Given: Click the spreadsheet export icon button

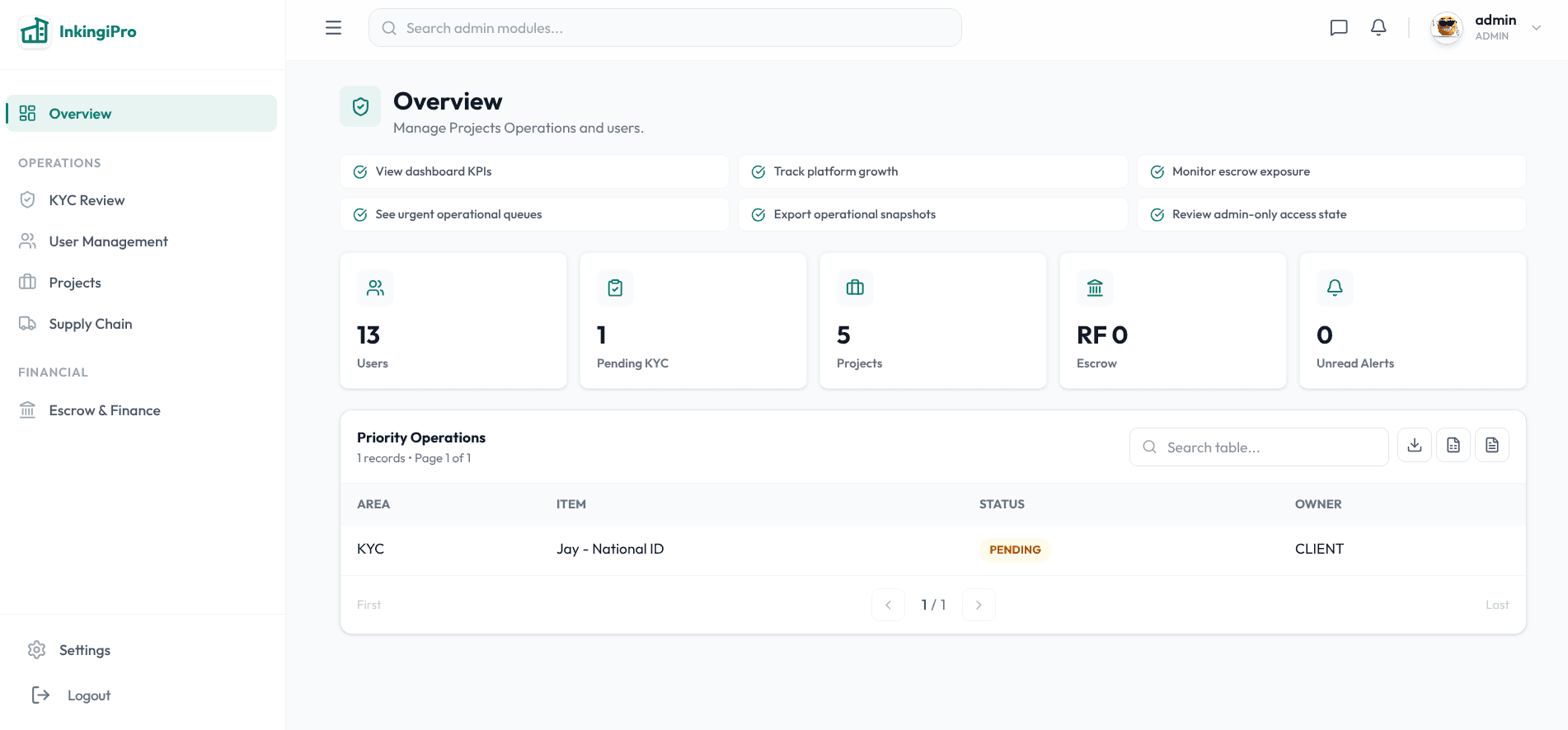Looking at the screenshot, I should [1453, 445].
